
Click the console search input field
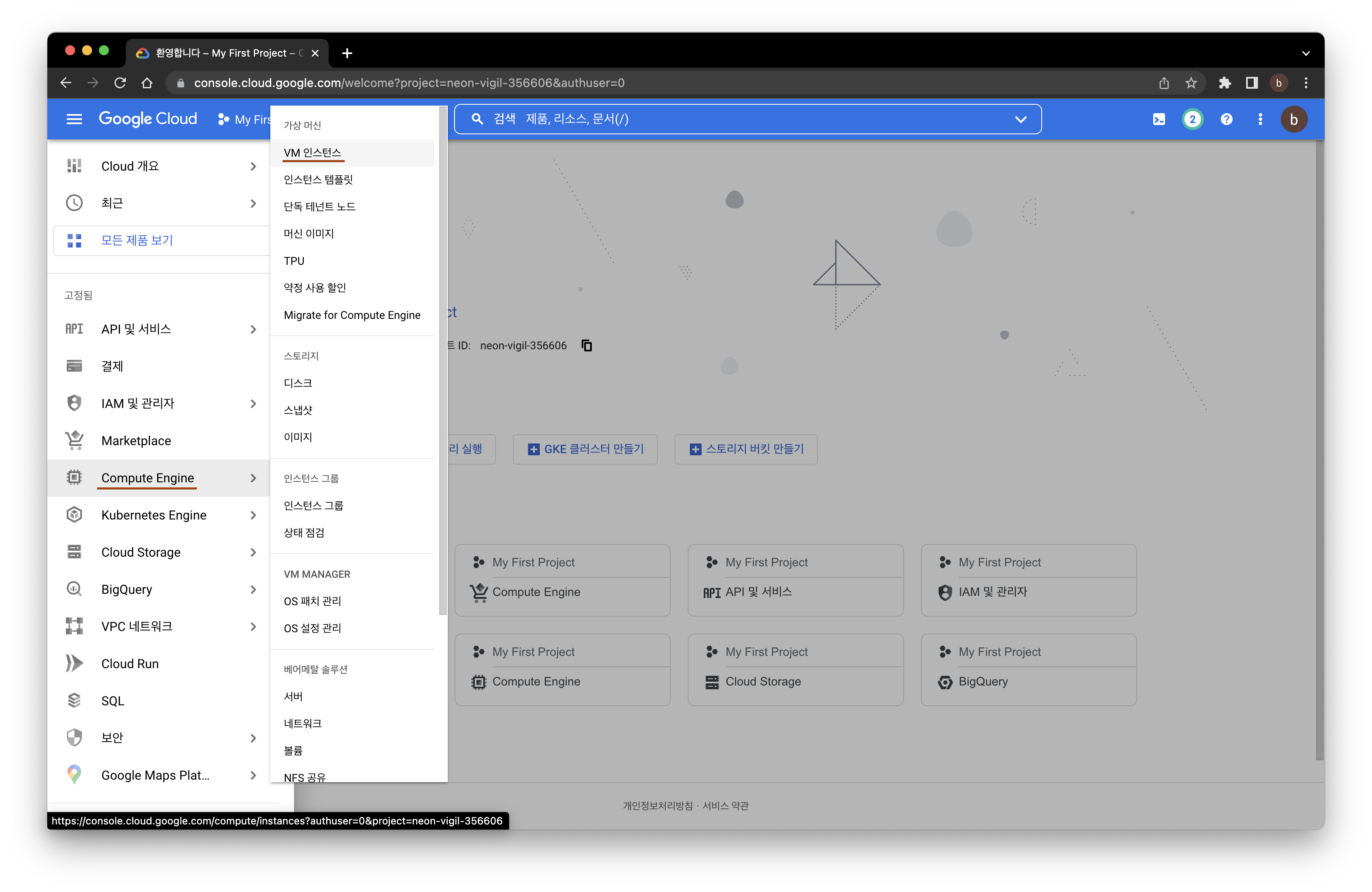pyautogui.click(x=748, y=119)
